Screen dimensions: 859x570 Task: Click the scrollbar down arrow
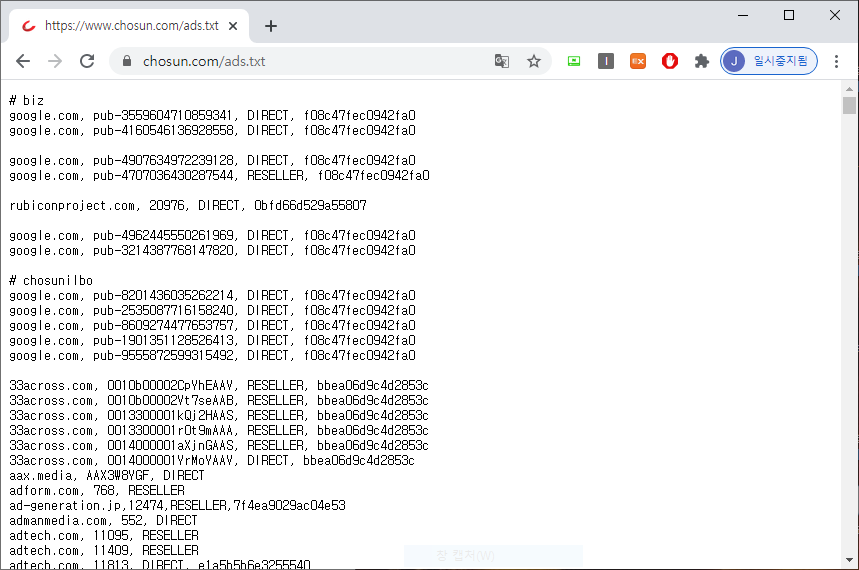pyautogui.click(x=849, y=560)
